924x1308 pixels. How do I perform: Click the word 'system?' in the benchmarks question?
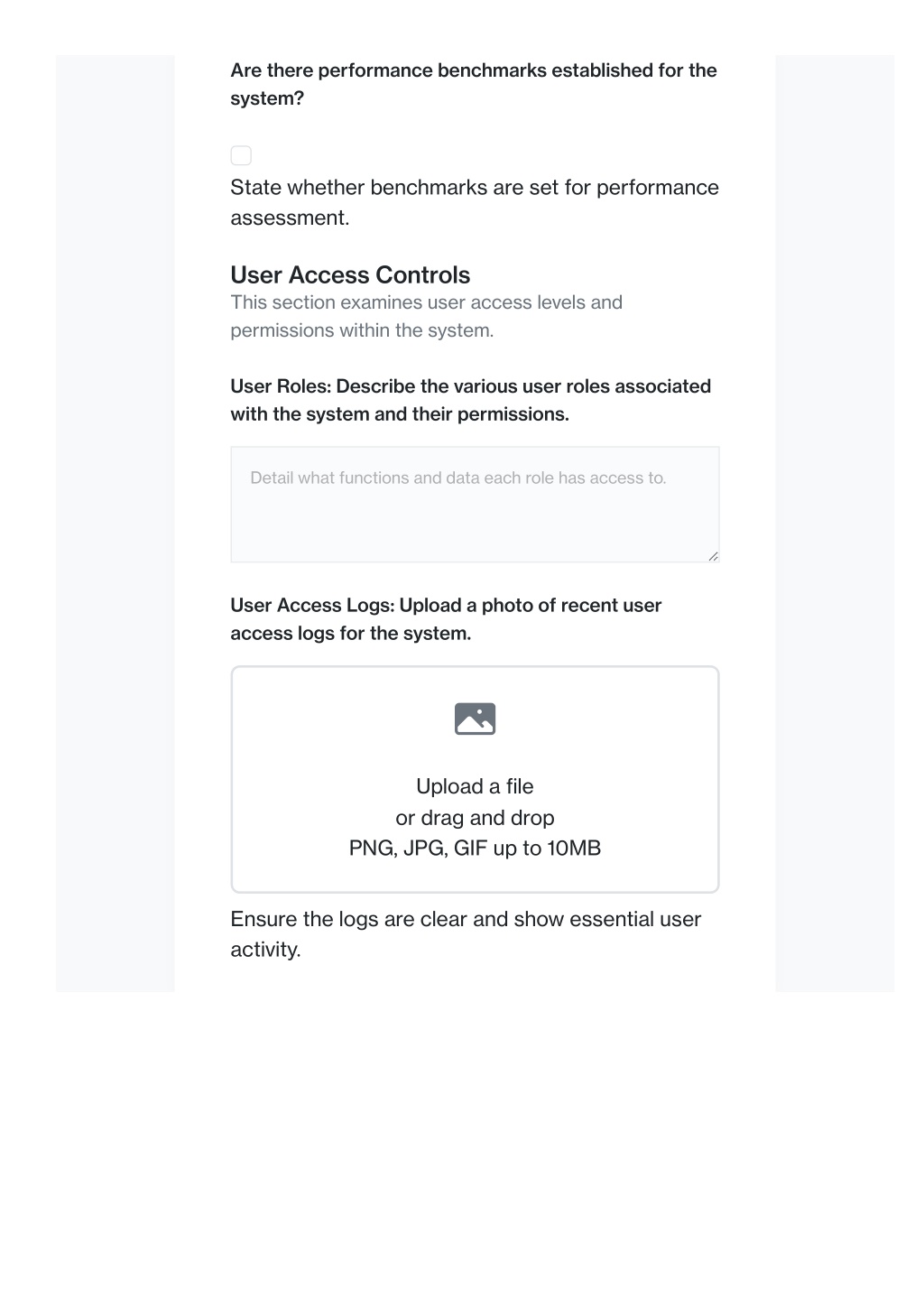[x=267, y=98]
